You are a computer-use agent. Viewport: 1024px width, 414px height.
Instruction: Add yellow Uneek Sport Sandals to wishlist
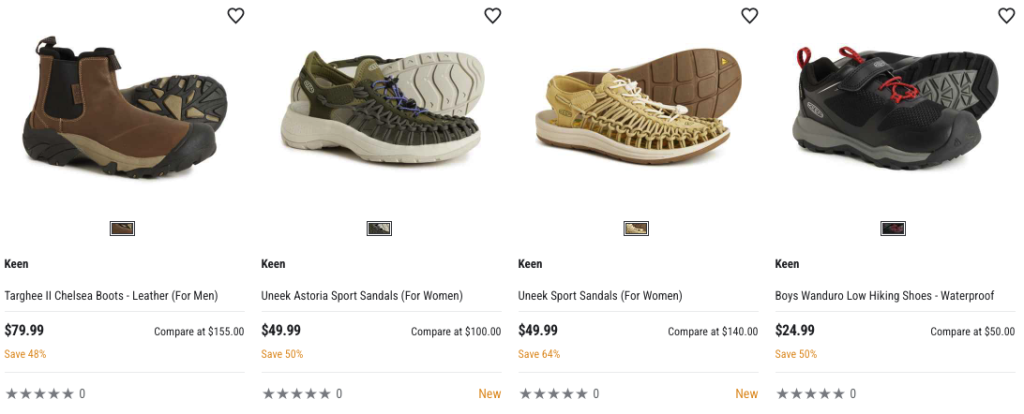pyautogui.click(x=749, y=15)
